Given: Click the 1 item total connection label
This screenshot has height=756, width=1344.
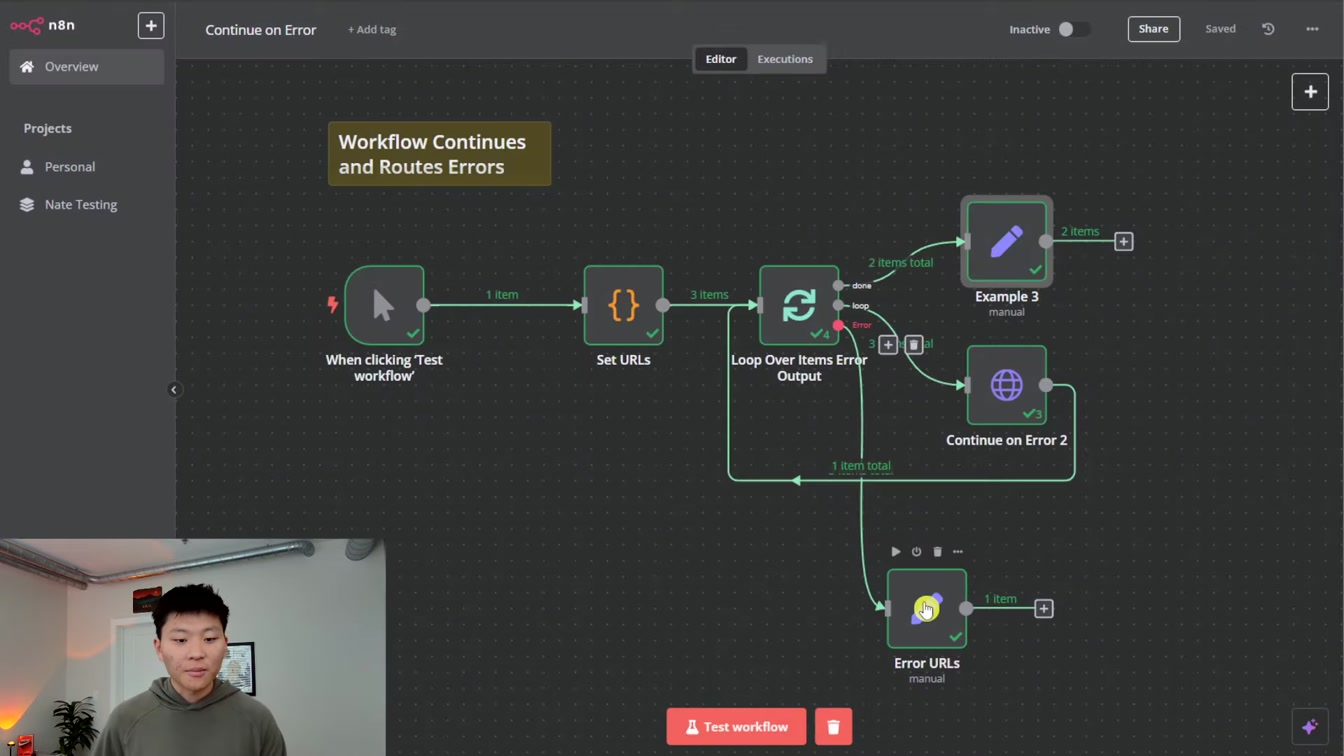Looking at the screenshot, I should [x=861, y=466].
